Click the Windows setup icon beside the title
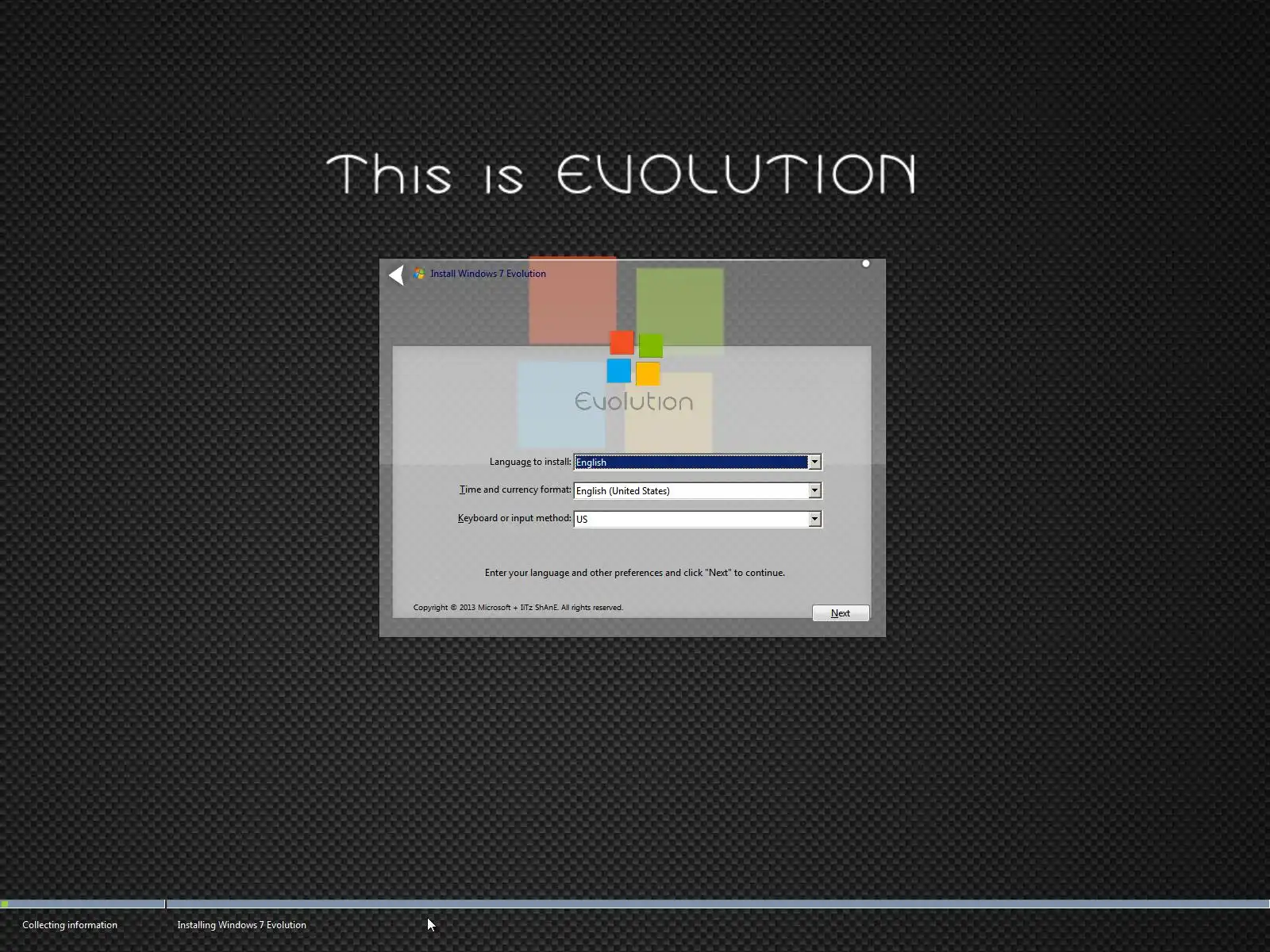Image resolution: width=1270 pixels, height=952 pixels. pyautogui.click(x=419, y=274)
